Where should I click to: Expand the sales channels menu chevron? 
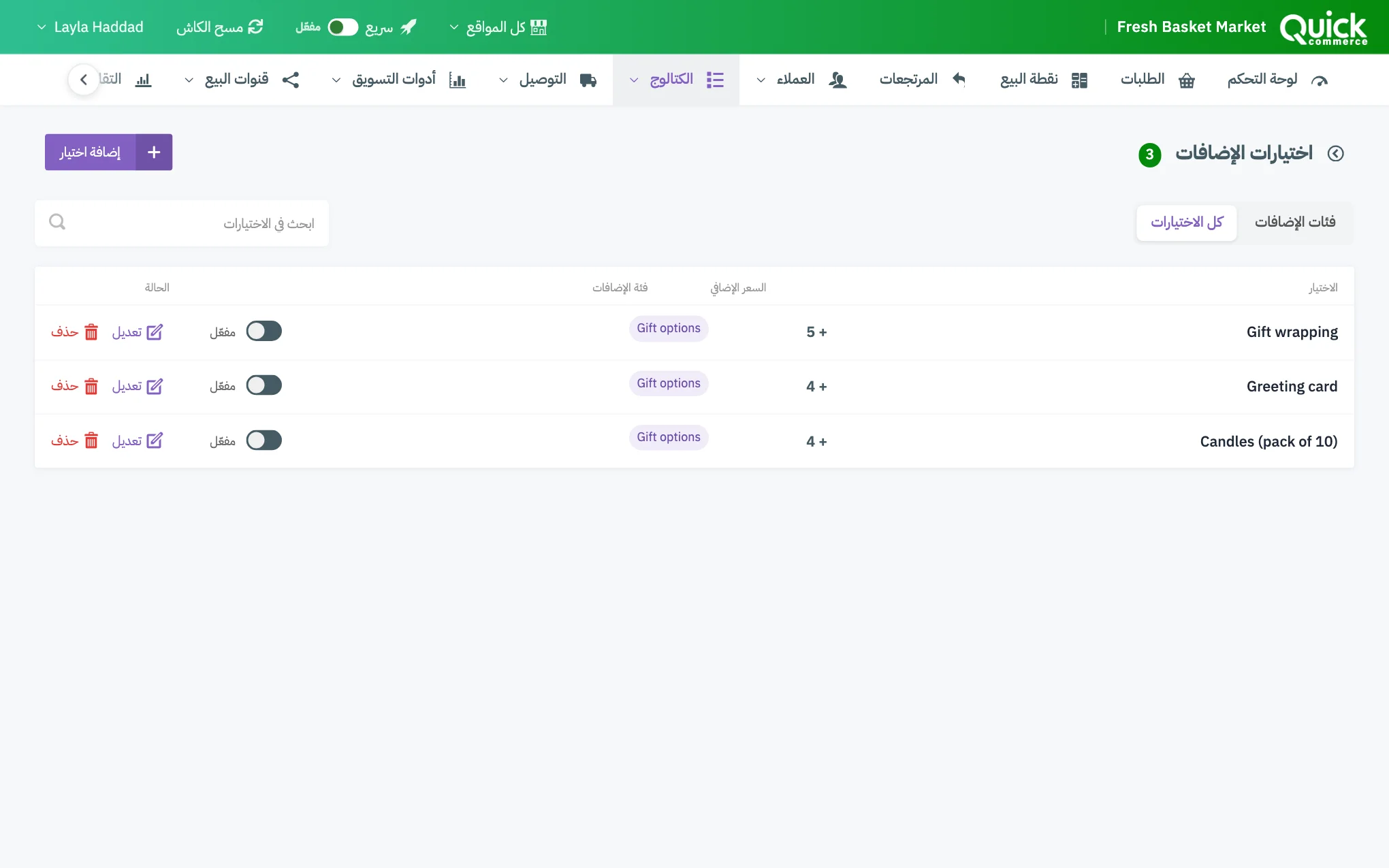pos(189,80)
